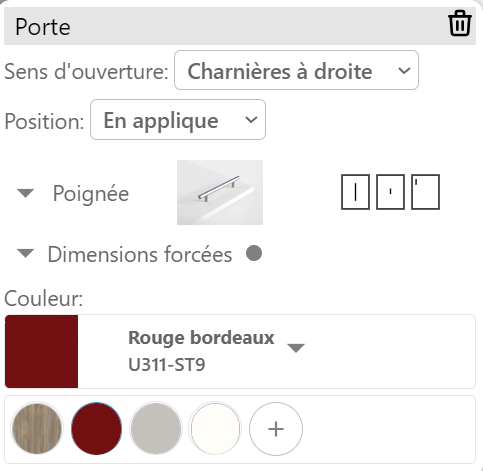The height and width of the screenshot is (471, 483).
Task: Select the full-height vertical handle position icon
Action: pos(355,192)
